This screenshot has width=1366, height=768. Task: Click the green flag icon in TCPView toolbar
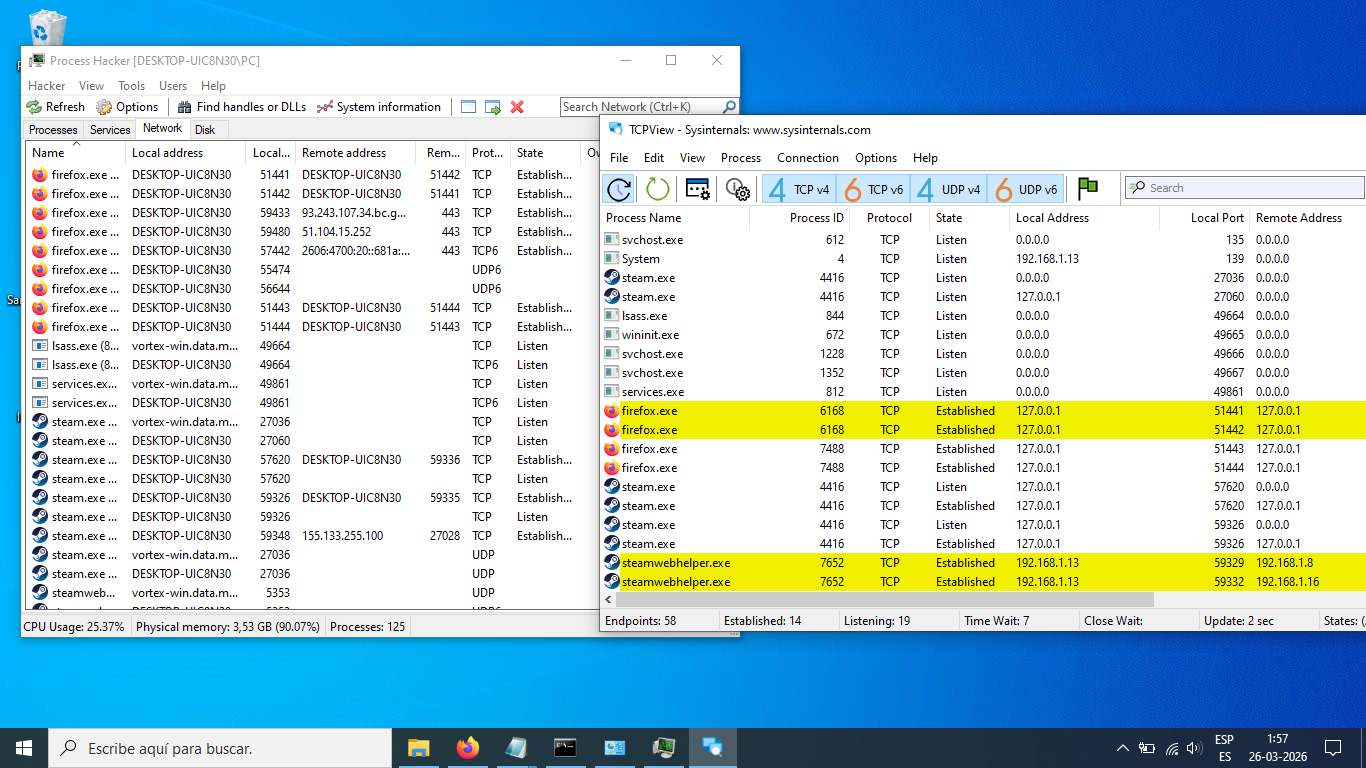(1088, 189)
